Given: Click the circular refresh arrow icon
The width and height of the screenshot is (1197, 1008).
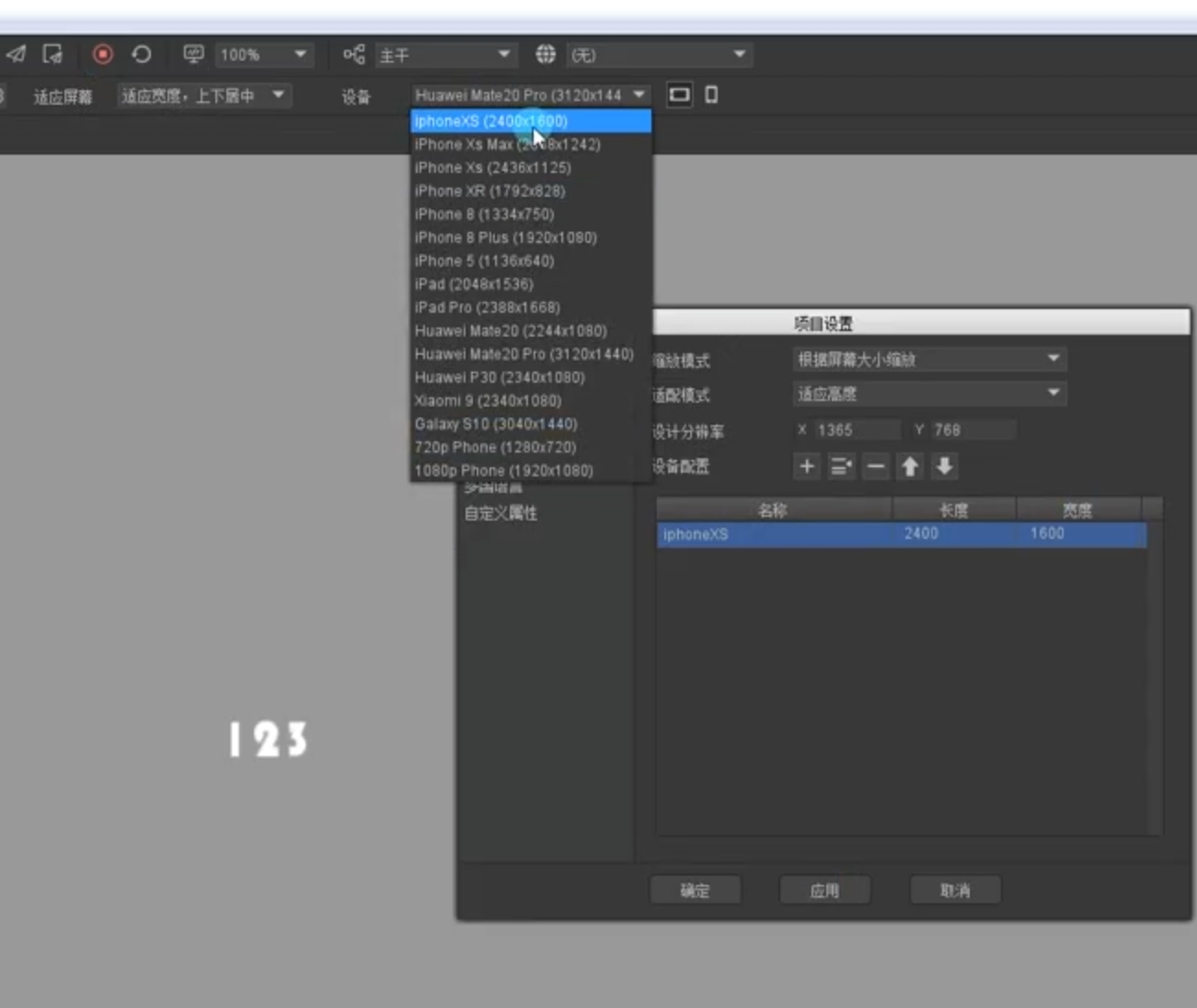Looking at the screenshot, I should coord(142,55).
